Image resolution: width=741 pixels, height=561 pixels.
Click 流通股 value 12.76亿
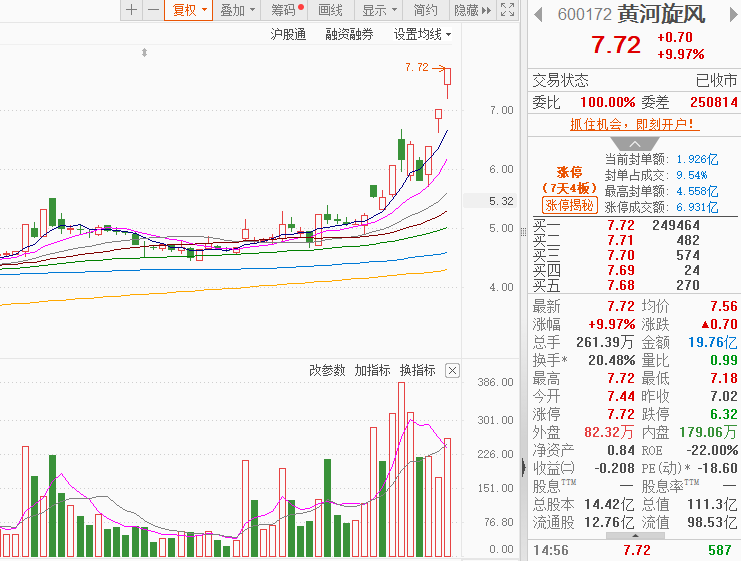coord(609,522)
